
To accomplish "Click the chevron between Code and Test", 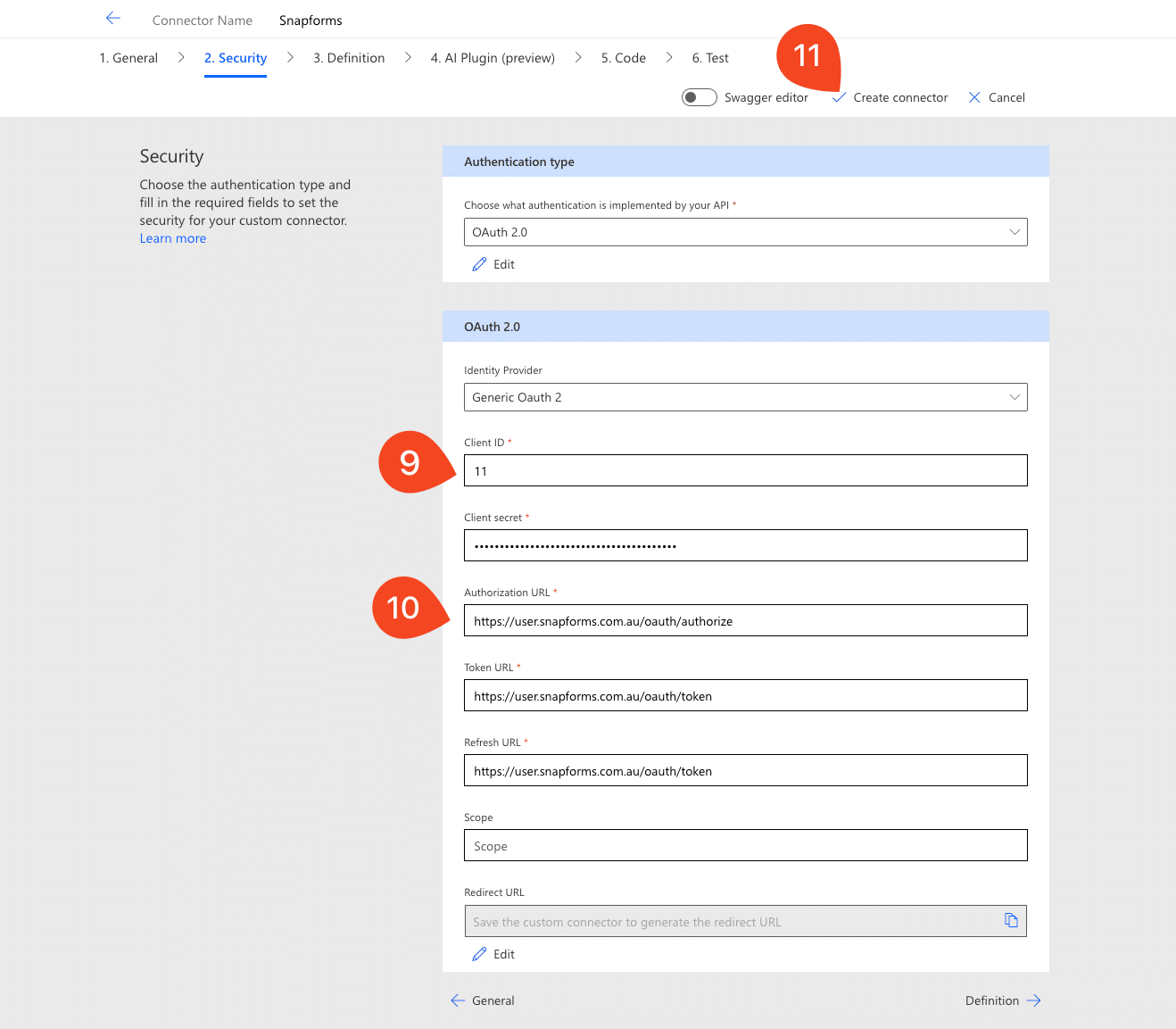I will pyautogui.click(x=669, y=57).
